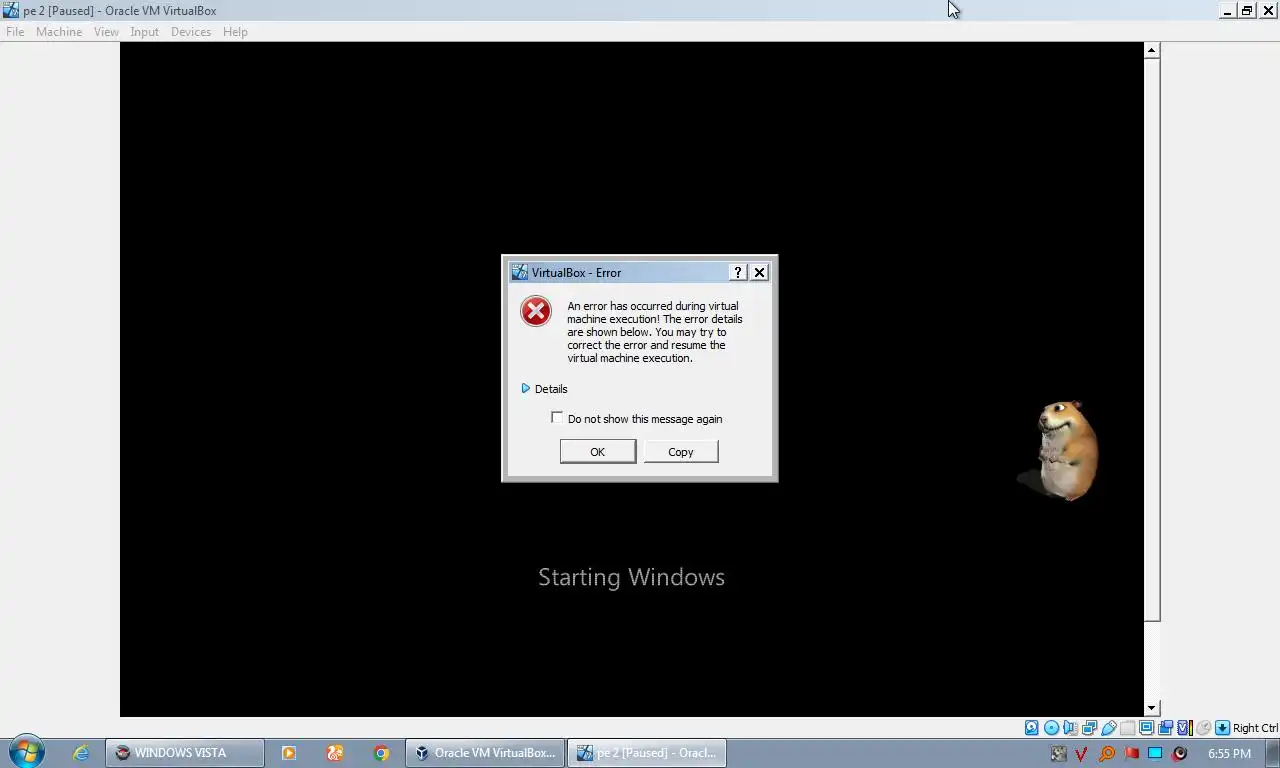Click the Right Ctrl host key label
This screenshot has height=768, width=1280.
[1255, 728]
